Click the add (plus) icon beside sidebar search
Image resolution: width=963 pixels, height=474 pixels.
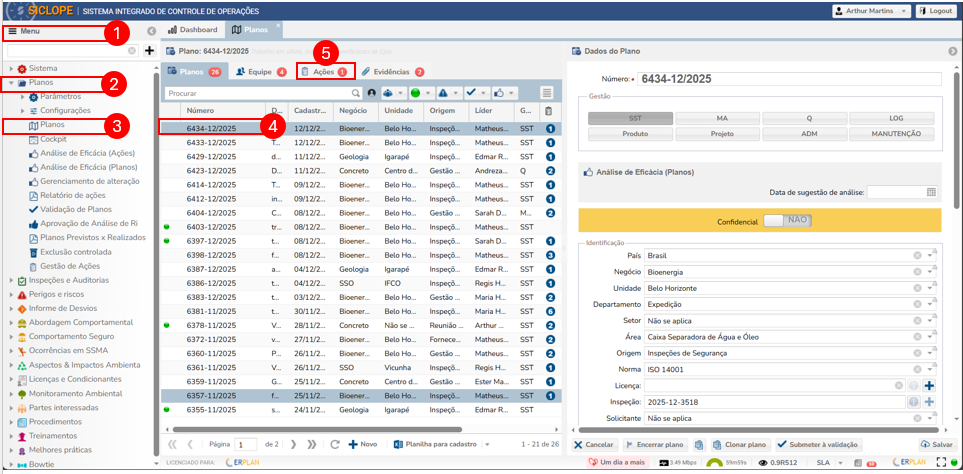coord(149,50)
